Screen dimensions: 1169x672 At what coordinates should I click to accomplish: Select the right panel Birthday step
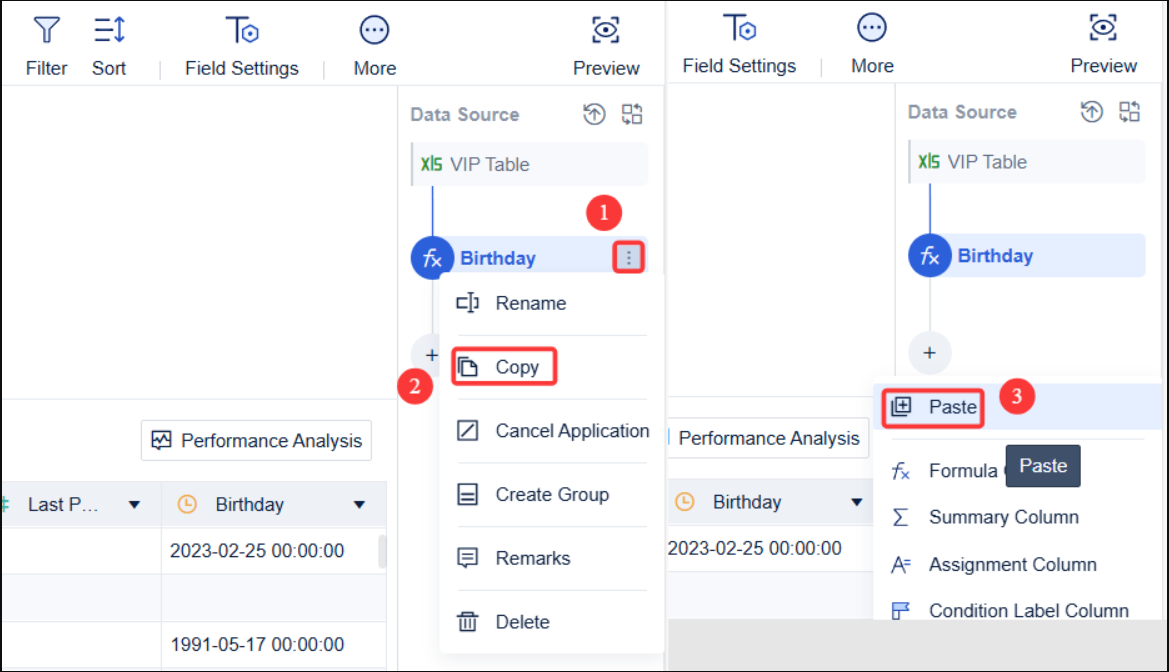point(1027,256)
